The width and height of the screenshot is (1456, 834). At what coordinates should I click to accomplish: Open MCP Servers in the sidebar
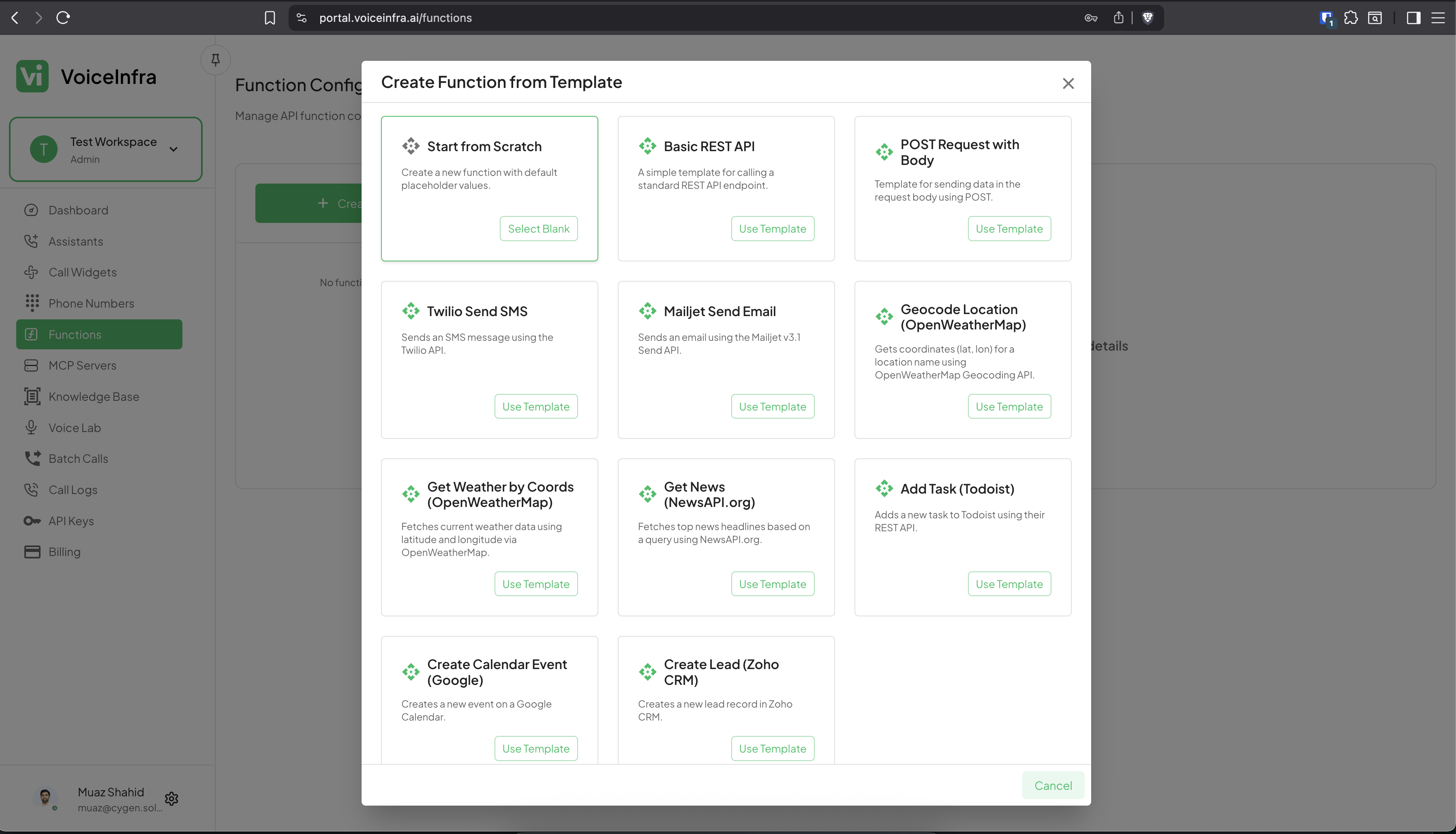[99, 366]
